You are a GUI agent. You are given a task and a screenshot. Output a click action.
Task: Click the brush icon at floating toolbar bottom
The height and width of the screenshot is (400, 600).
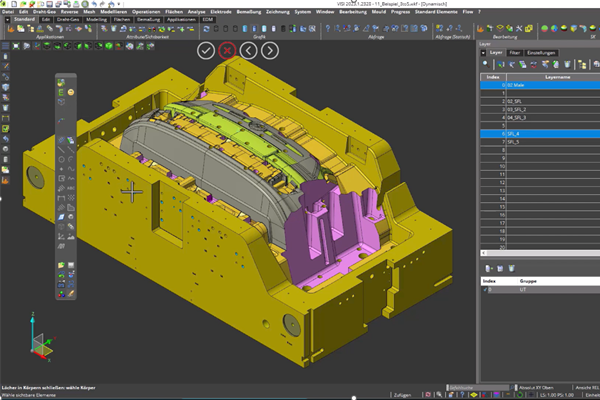coord(71,294)
